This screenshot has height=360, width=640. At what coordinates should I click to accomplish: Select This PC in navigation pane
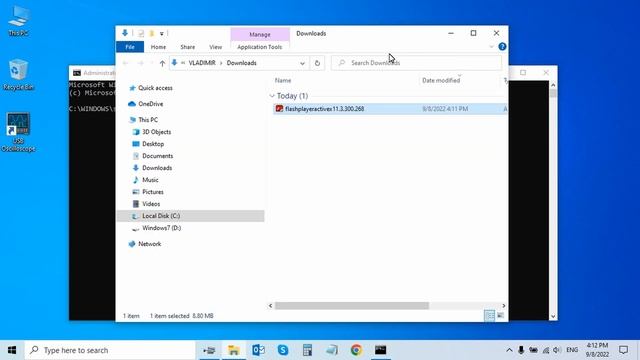(x=148, y=120)
